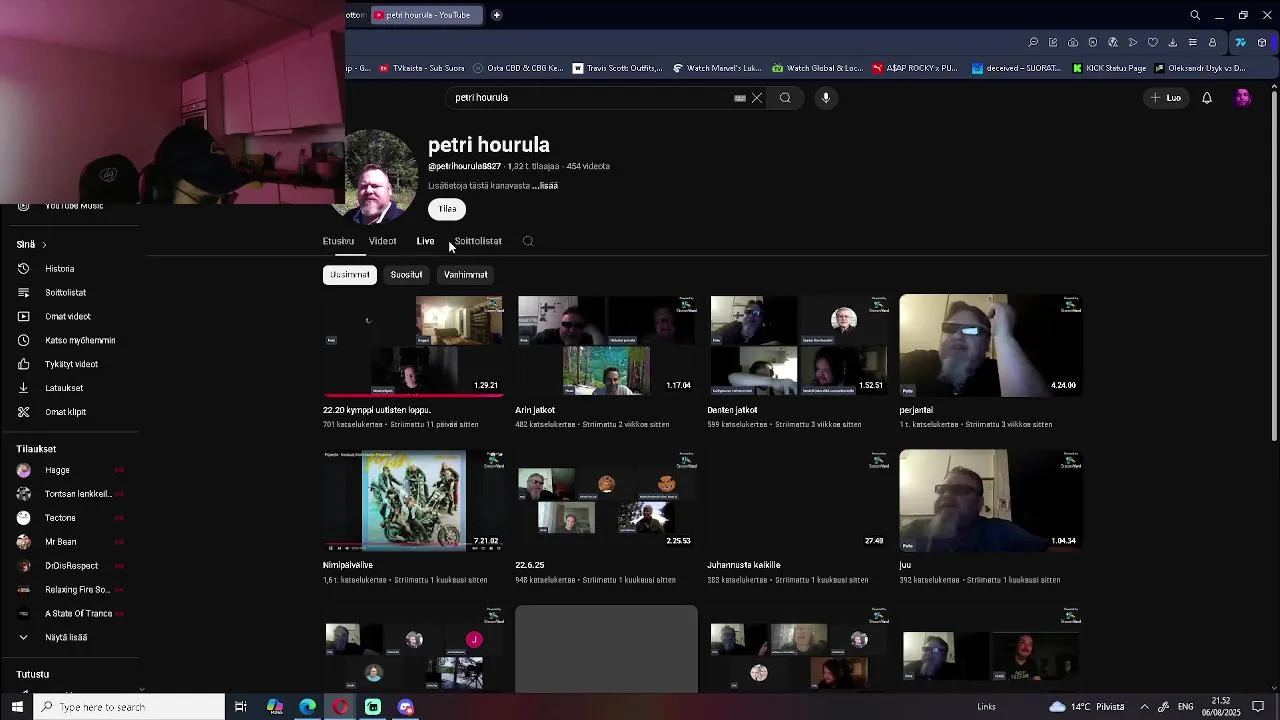Click the '22.6.25' video title
Image resolution: width=1280 pixels, height=720 pixels.
pos(529,565)
